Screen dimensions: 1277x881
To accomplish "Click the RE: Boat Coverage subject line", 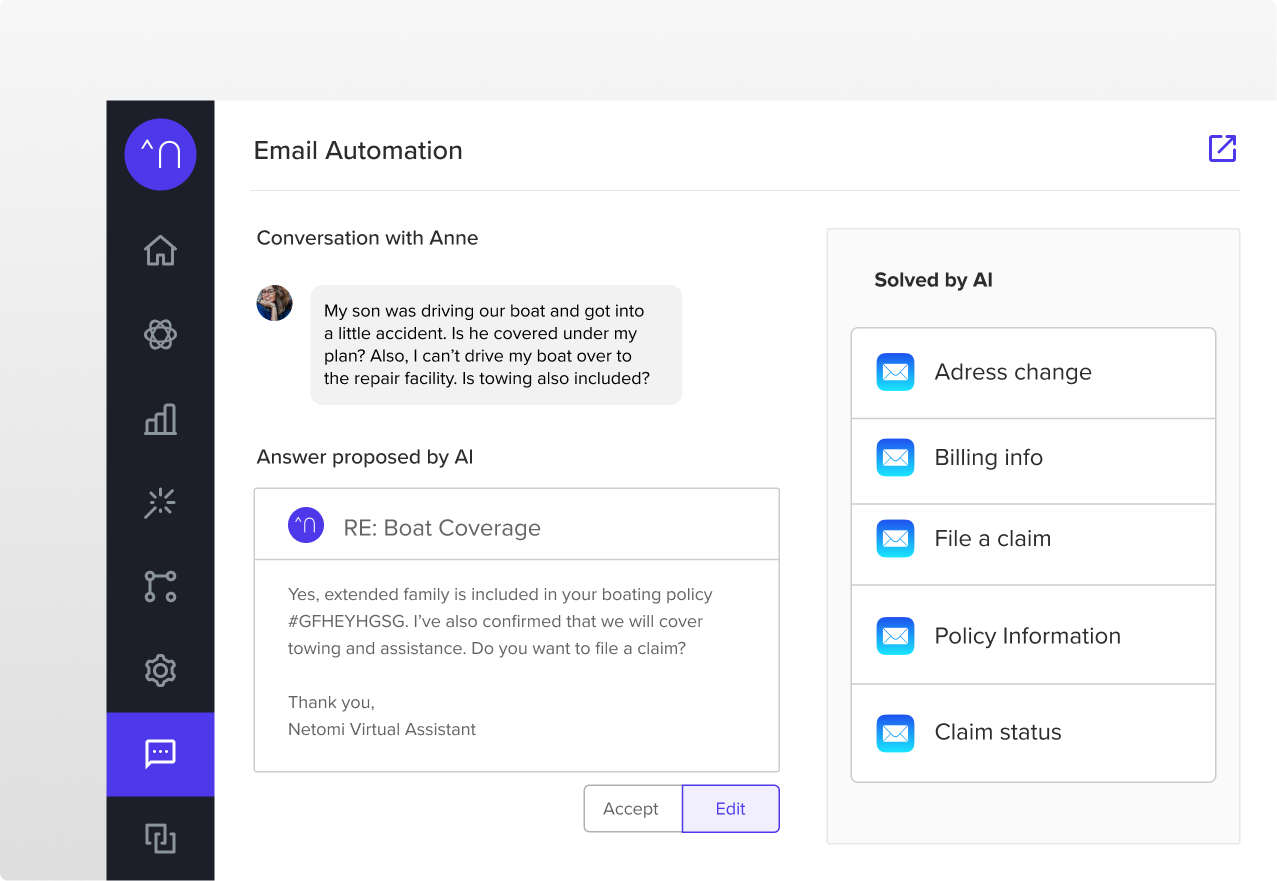I will pyautogui.click(x=442, y=528).
